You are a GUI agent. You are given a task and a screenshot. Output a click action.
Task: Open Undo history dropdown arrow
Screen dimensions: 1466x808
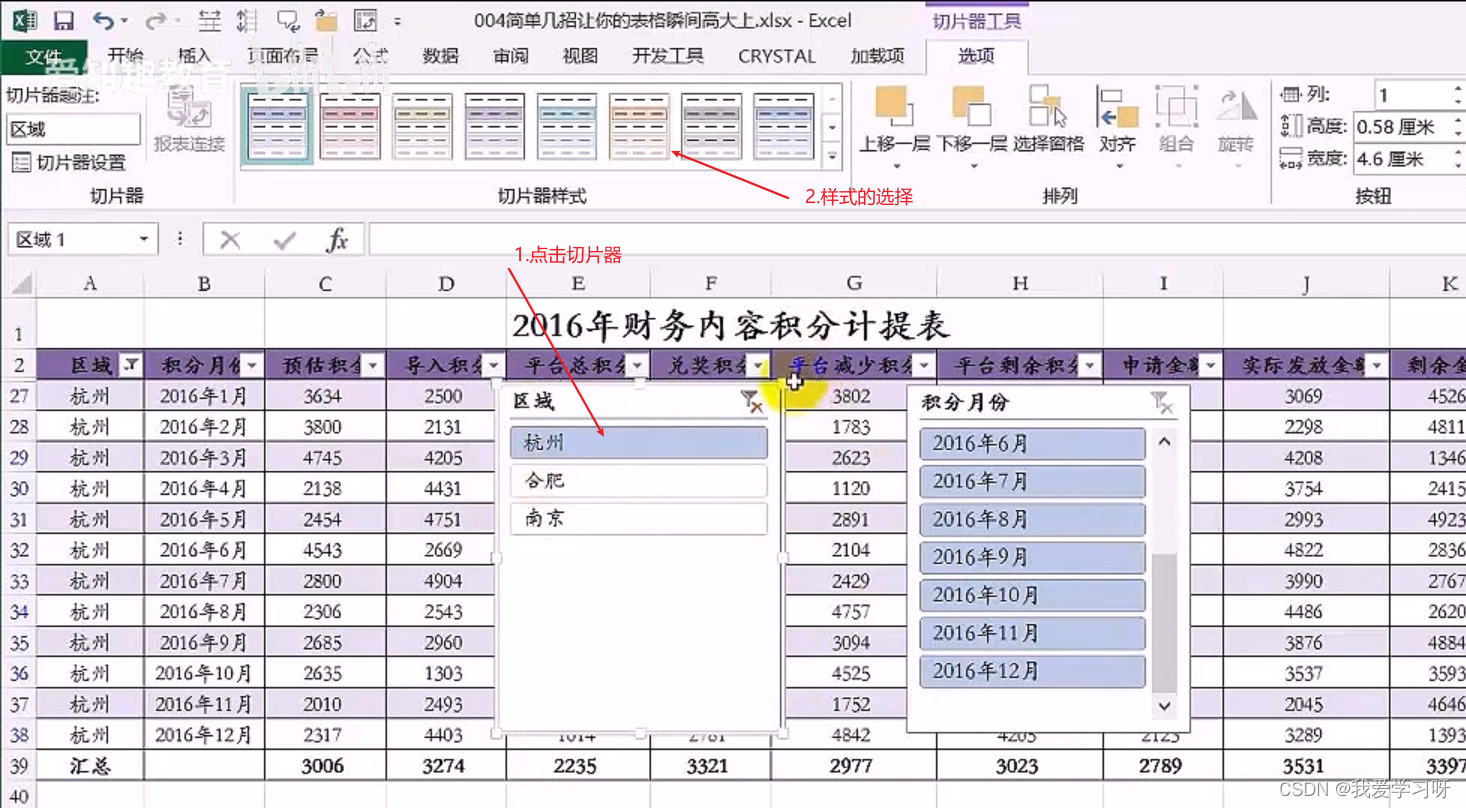pyautogui.click(x=124, y=21)
